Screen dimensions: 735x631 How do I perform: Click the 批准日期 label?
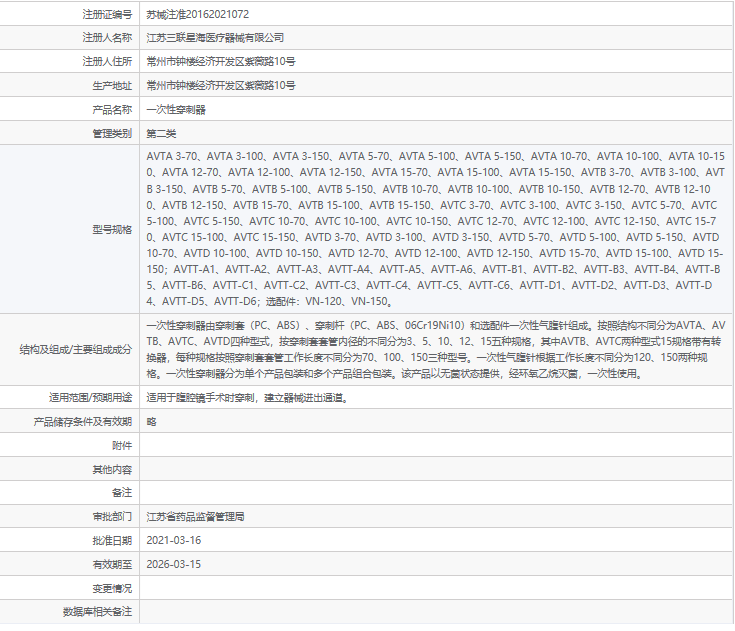pyautogui.click(x=112, y=541)
